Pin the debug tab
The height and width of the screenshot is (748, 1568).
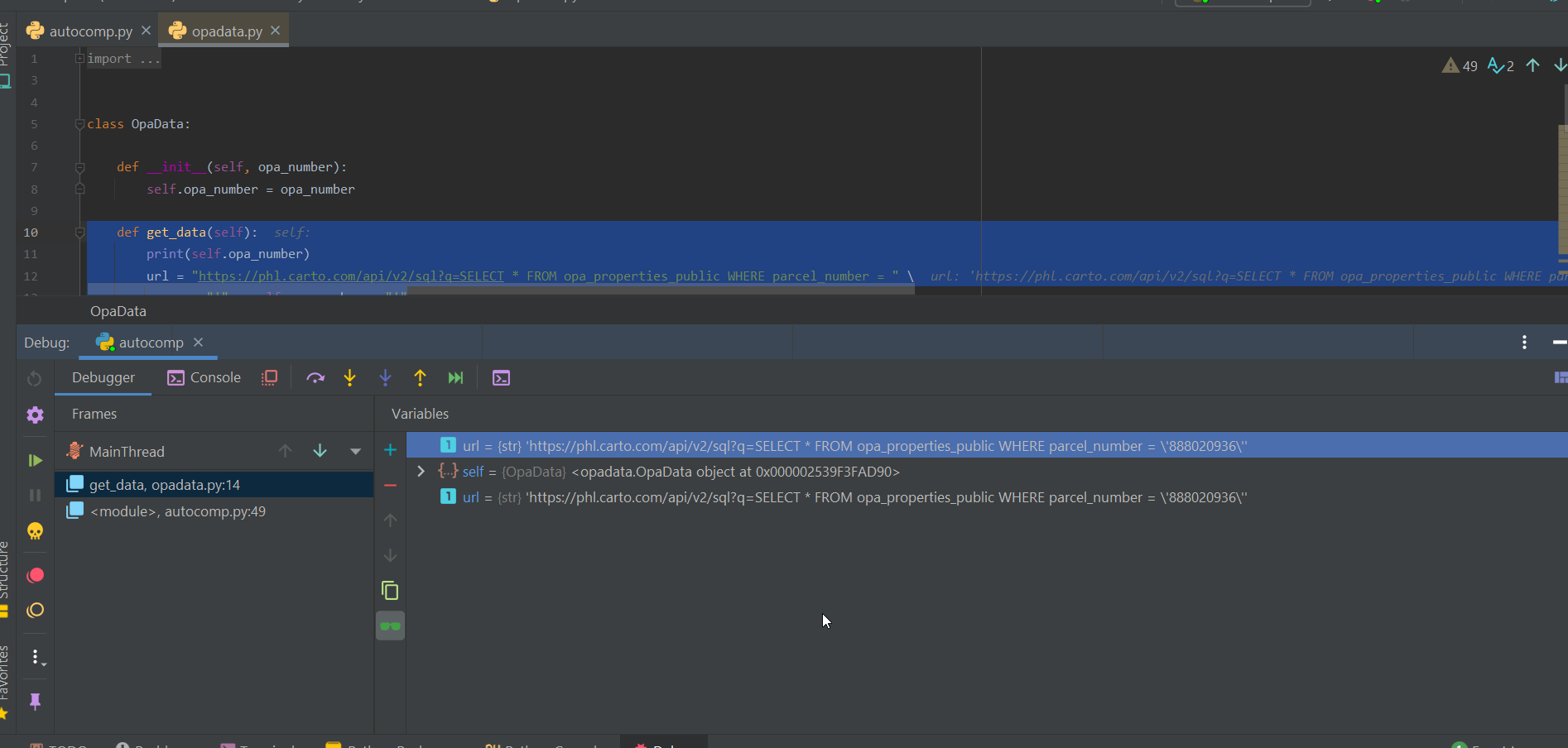(35, 702)
